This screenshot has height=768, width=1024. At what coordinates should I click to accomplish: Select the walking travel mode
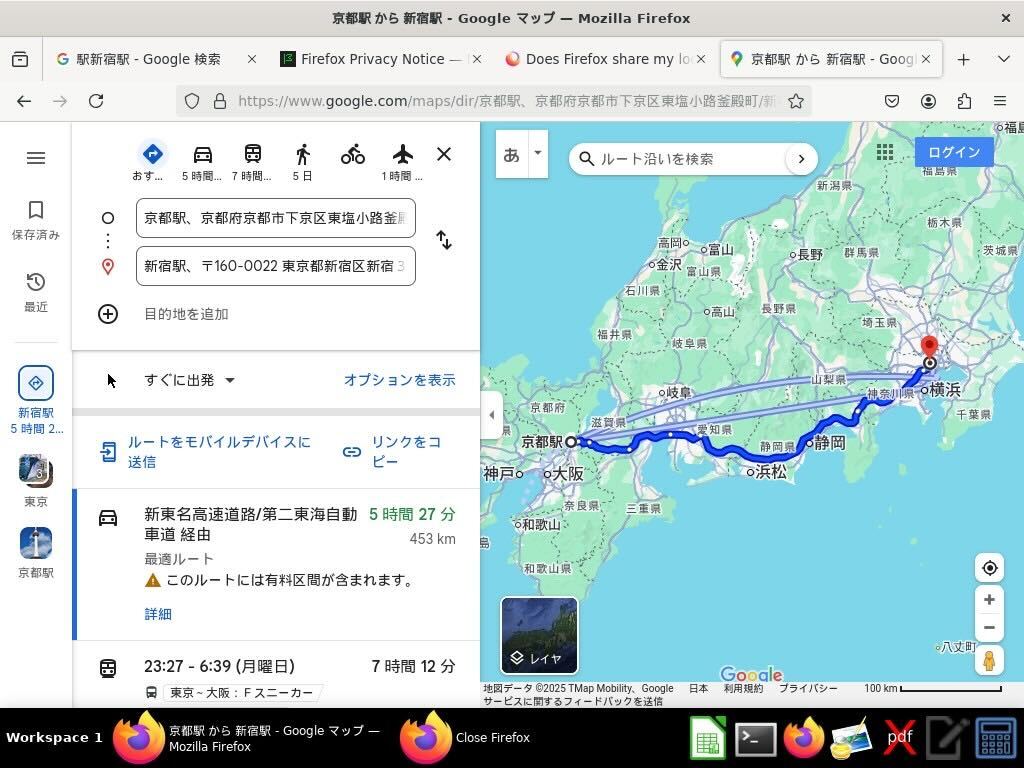tap(302, 161)
